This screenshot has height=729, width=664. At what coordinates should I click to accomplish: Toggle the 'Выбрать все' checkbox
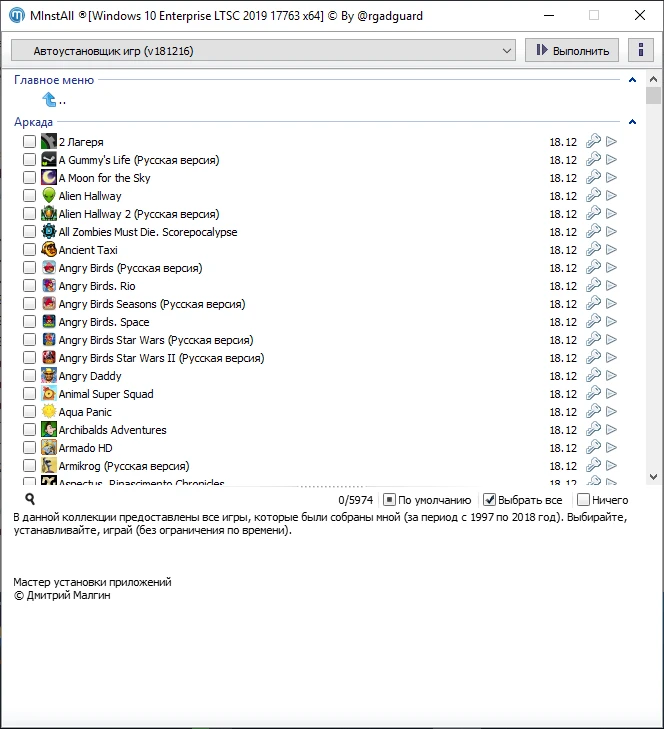pos(490,500)
